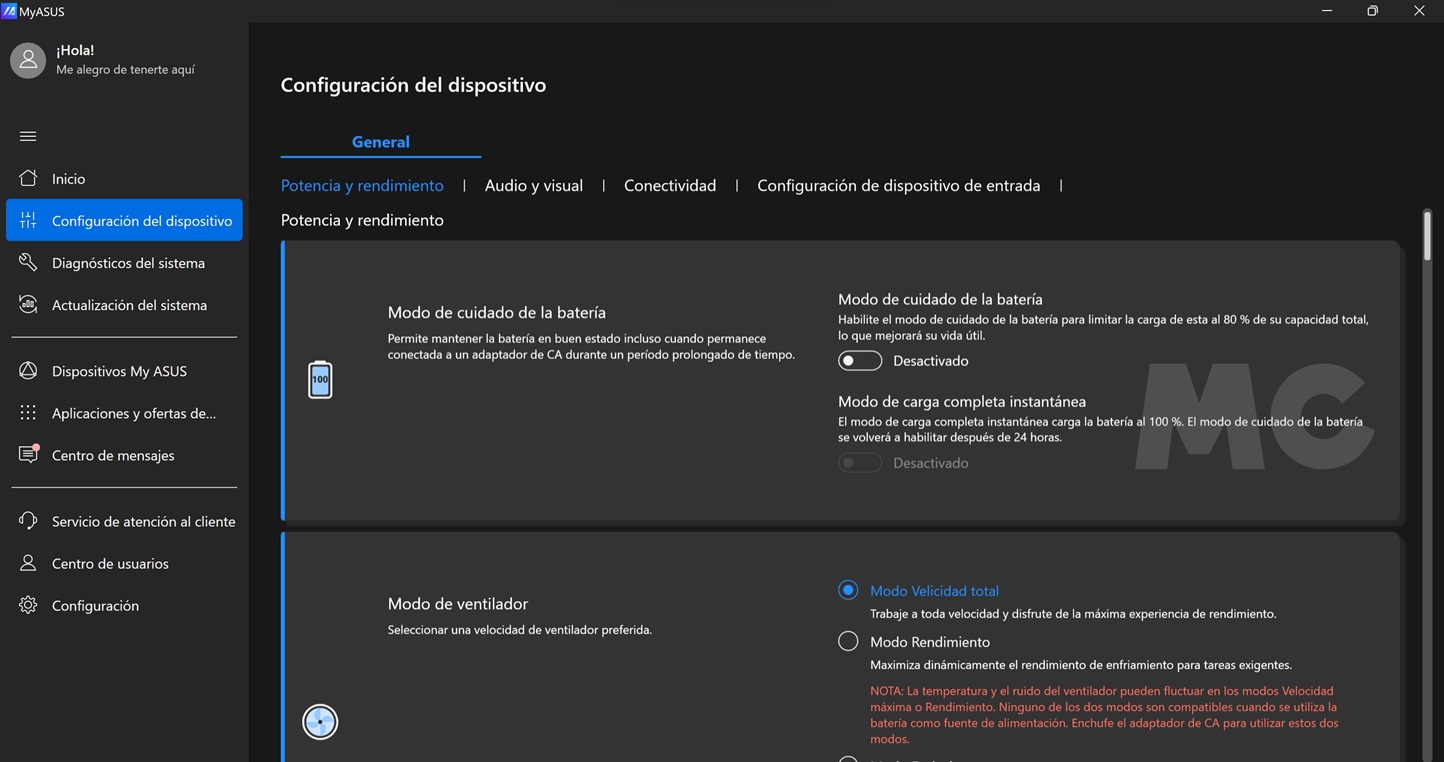Open Configuración de dispositivo de entrada section
The image size is (1444, 762).
898,186
